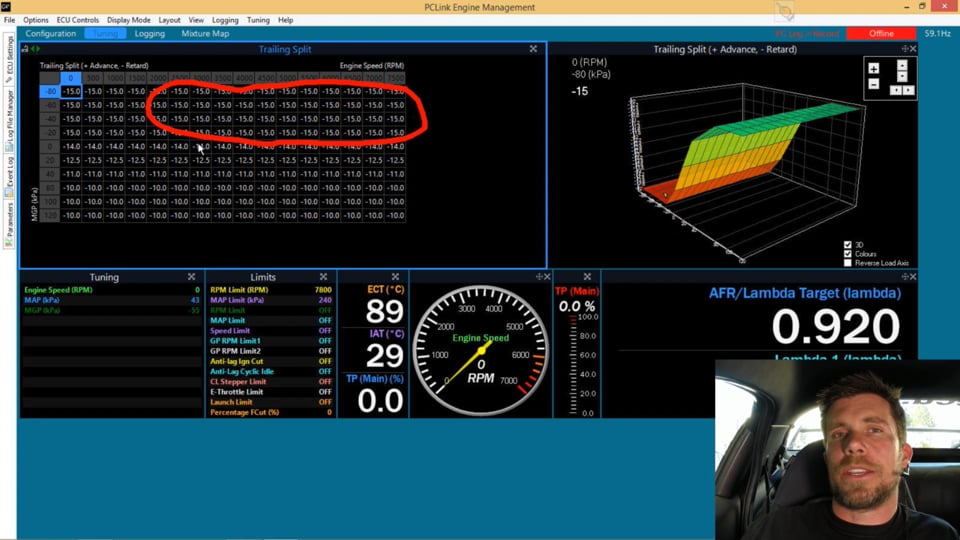This screenshot has width=960, height=540.
Task: Select Engine Speed (RPM) row in Tuning panel
Action: coord(112,290)
